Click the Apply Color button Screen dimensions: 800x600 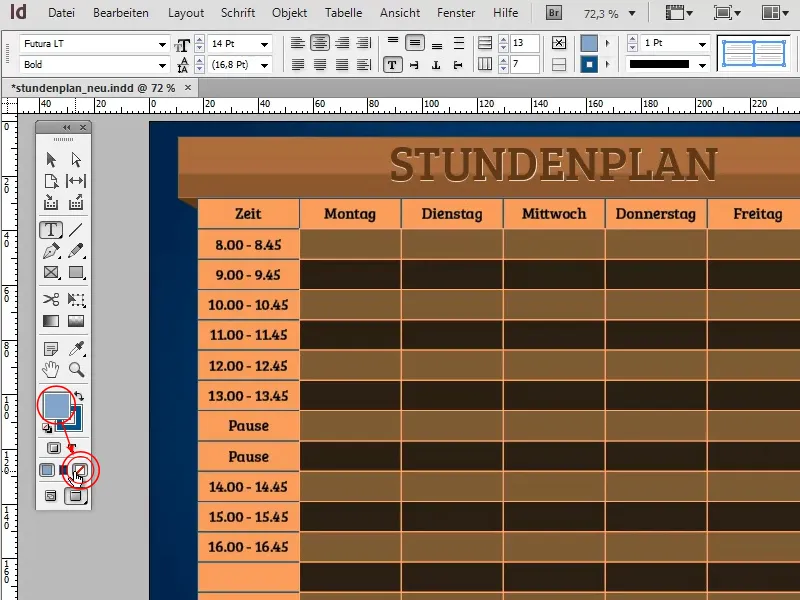(47, 470)
